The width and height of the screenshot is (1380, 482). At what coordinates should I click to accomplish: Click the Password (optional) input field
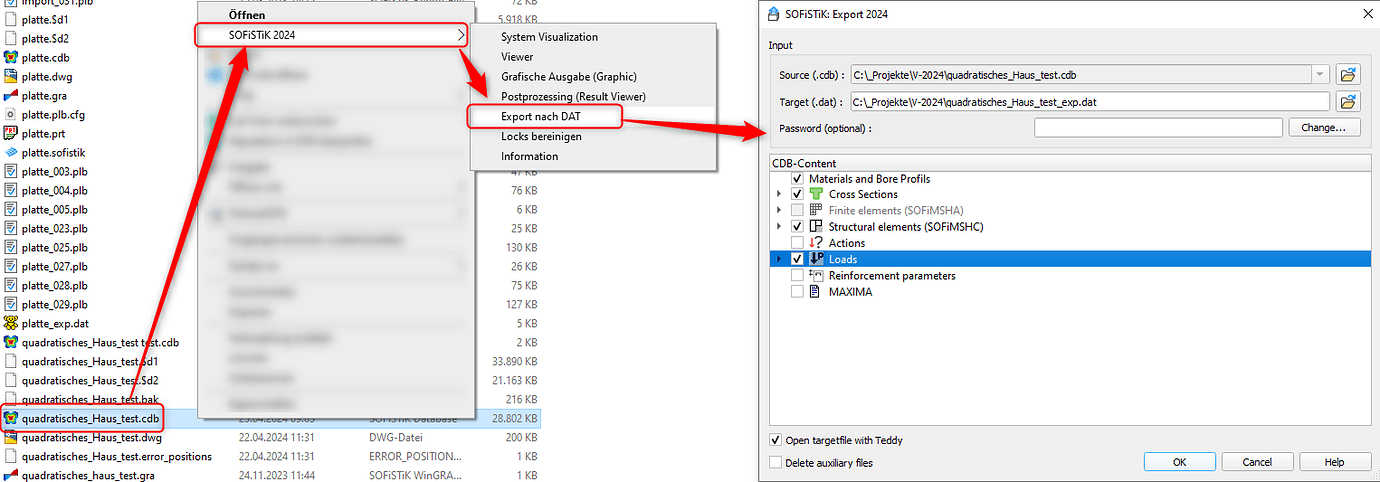coord(1158,127)
